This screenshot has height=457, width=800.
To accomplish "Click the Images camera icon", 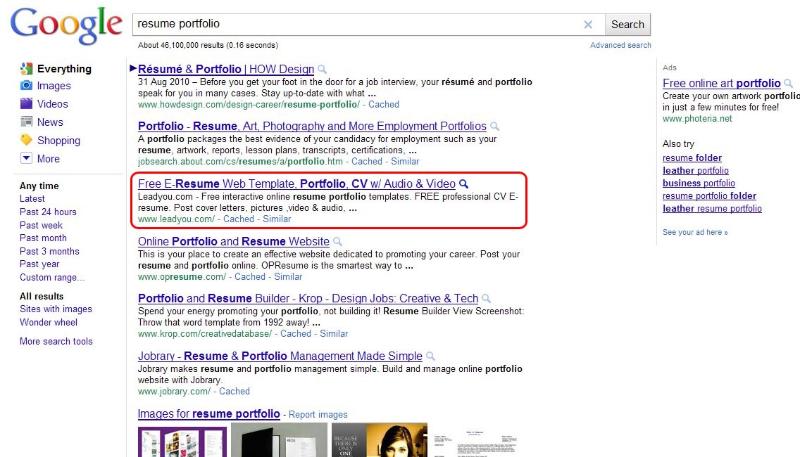I will tap(26, 86).
